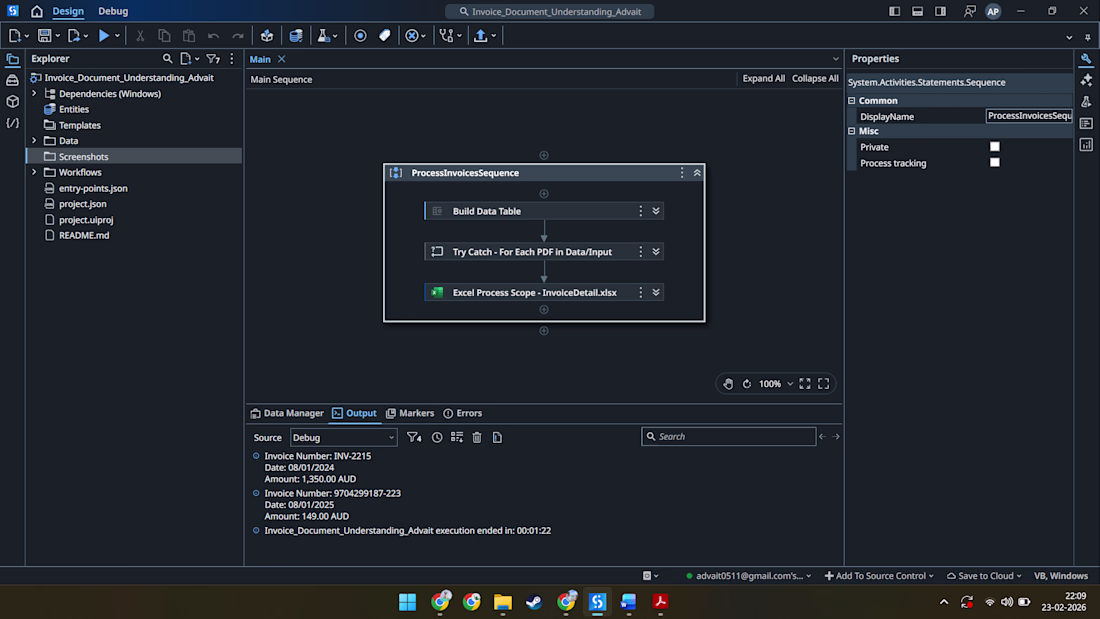
Task: Toggle the Private checkbox
Action: (995, 147)
